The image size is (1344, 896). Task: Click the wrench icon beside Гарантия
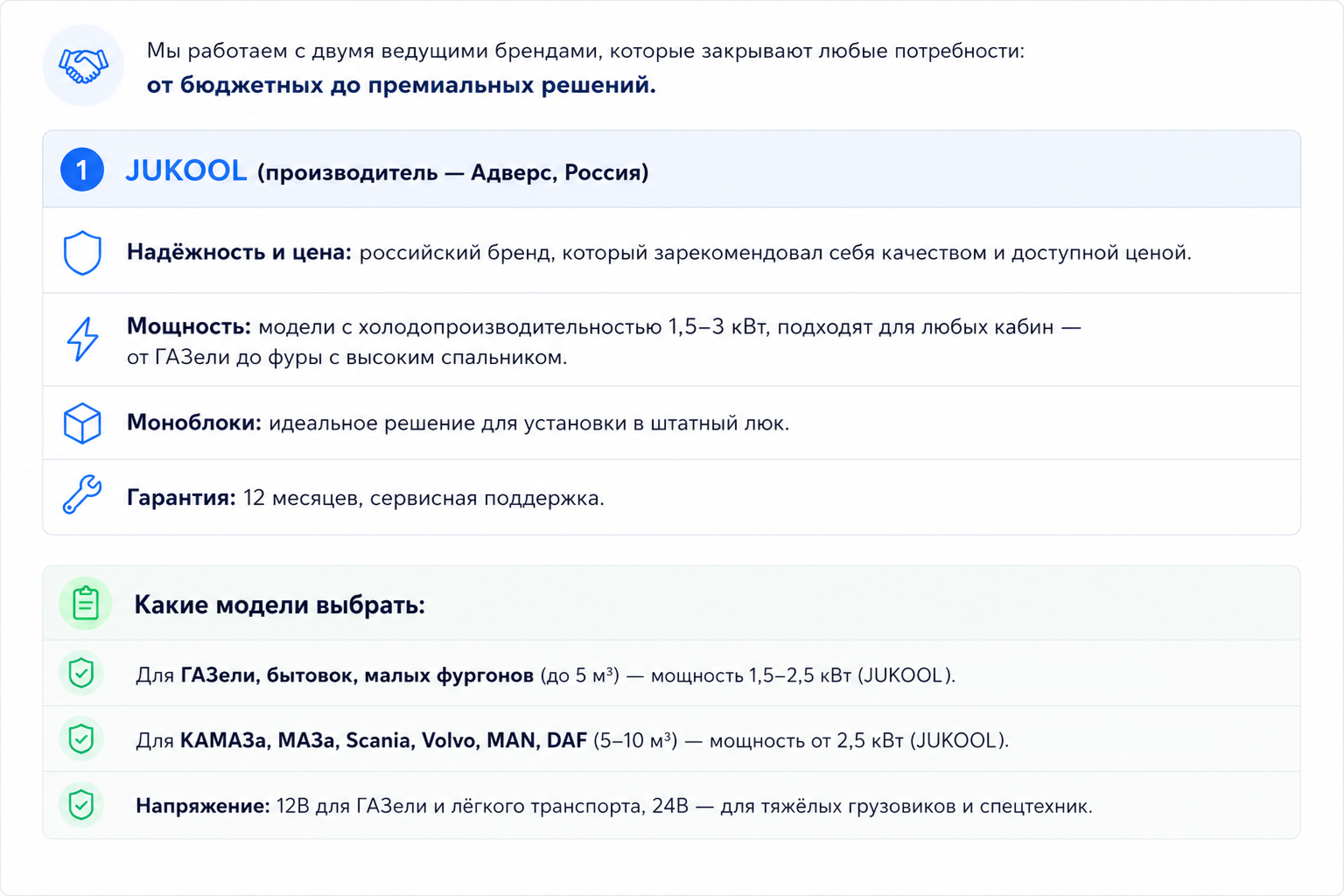coord(82,495)
